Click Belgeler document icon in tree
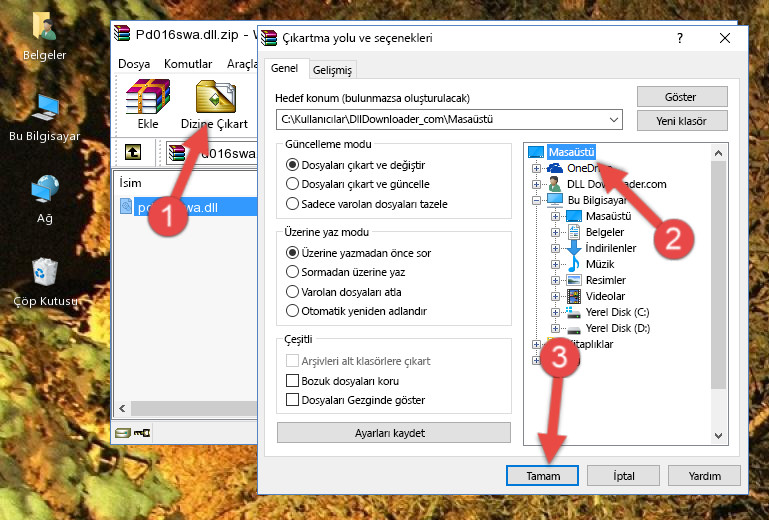 573,232
